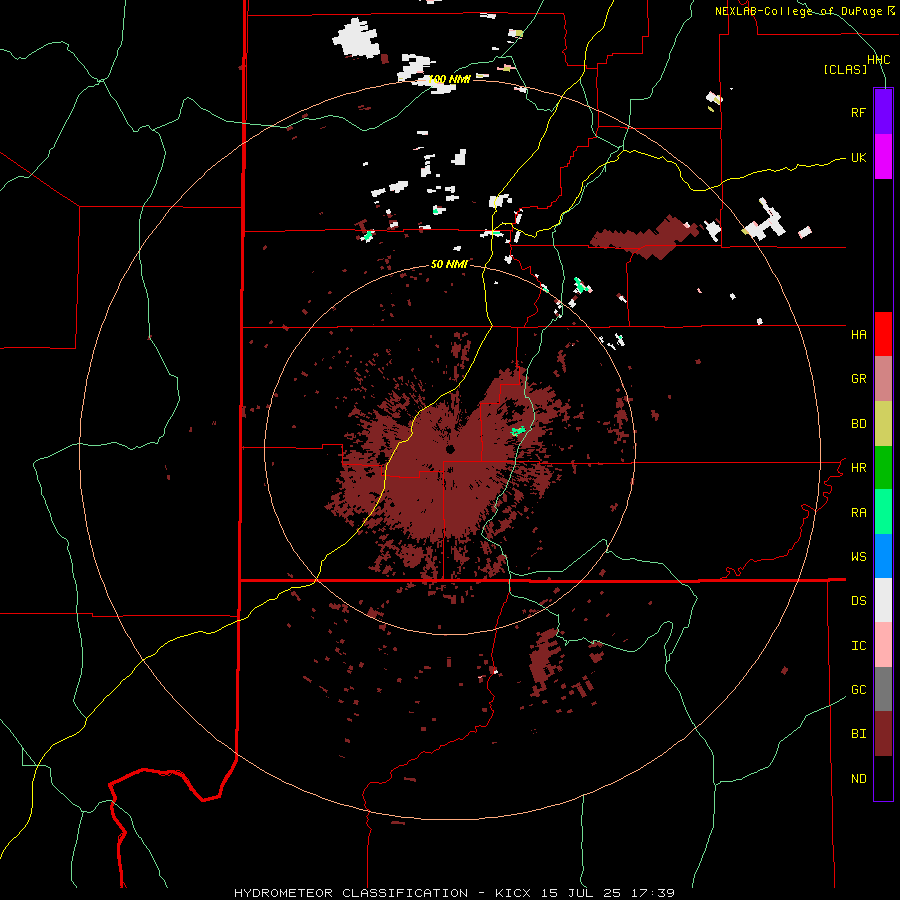This screenshot has height=900, width=900.
Task: Click the black radar site dot at center
Action: tap(451, 449)
